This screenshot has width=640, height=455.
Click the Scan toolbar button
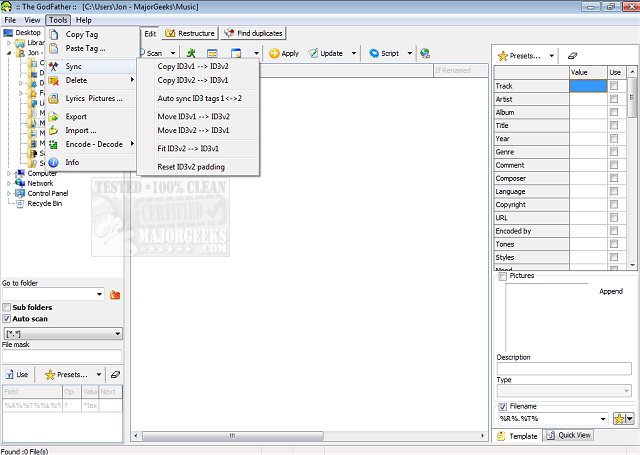pyautogui.click(x=150, y=53)
